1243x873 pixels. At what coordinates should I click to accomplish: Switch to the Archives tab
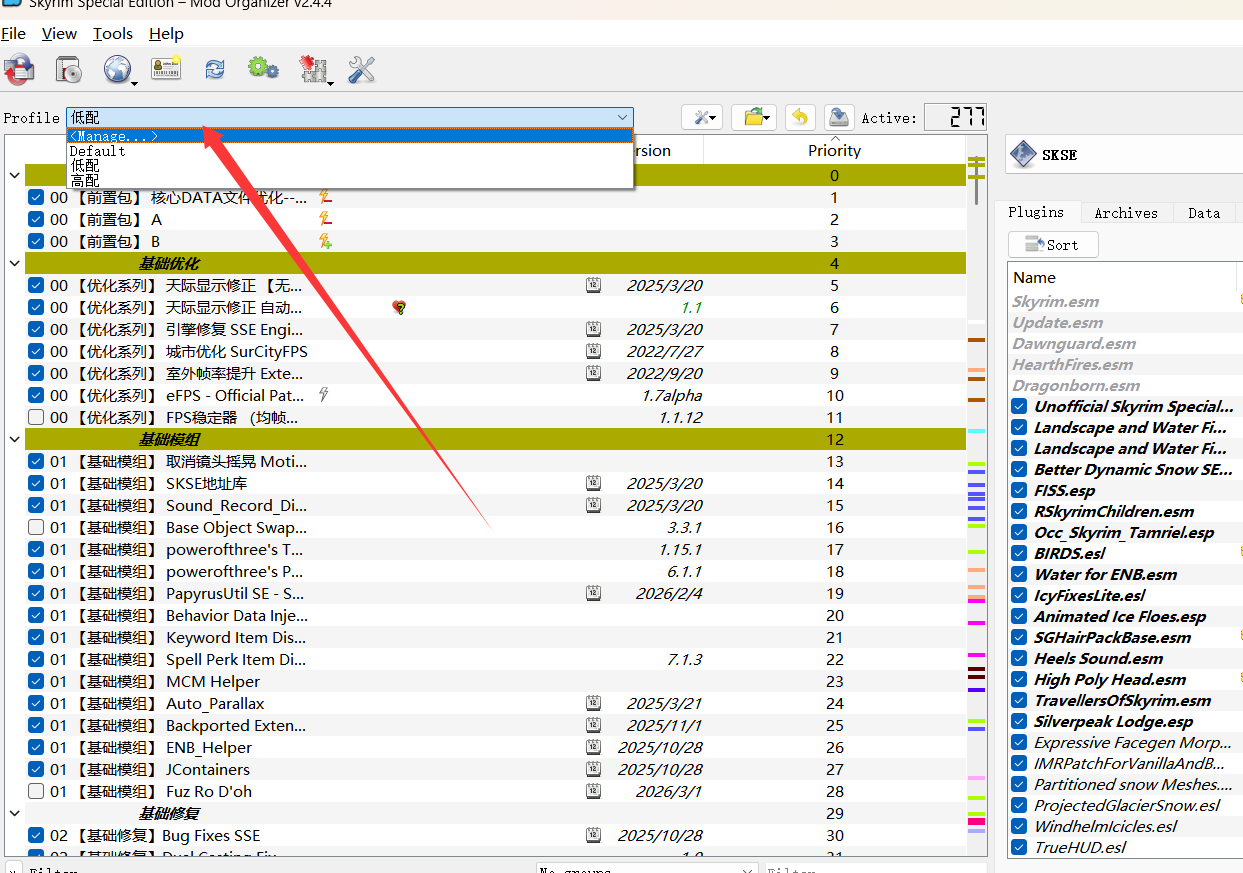[1125, 213]
